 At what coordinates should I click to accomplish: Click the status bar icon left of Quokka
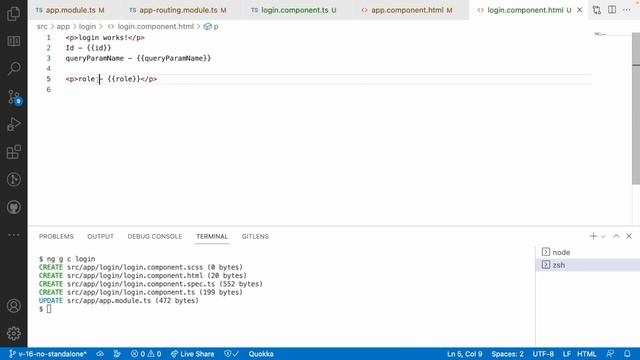point(231,354)
